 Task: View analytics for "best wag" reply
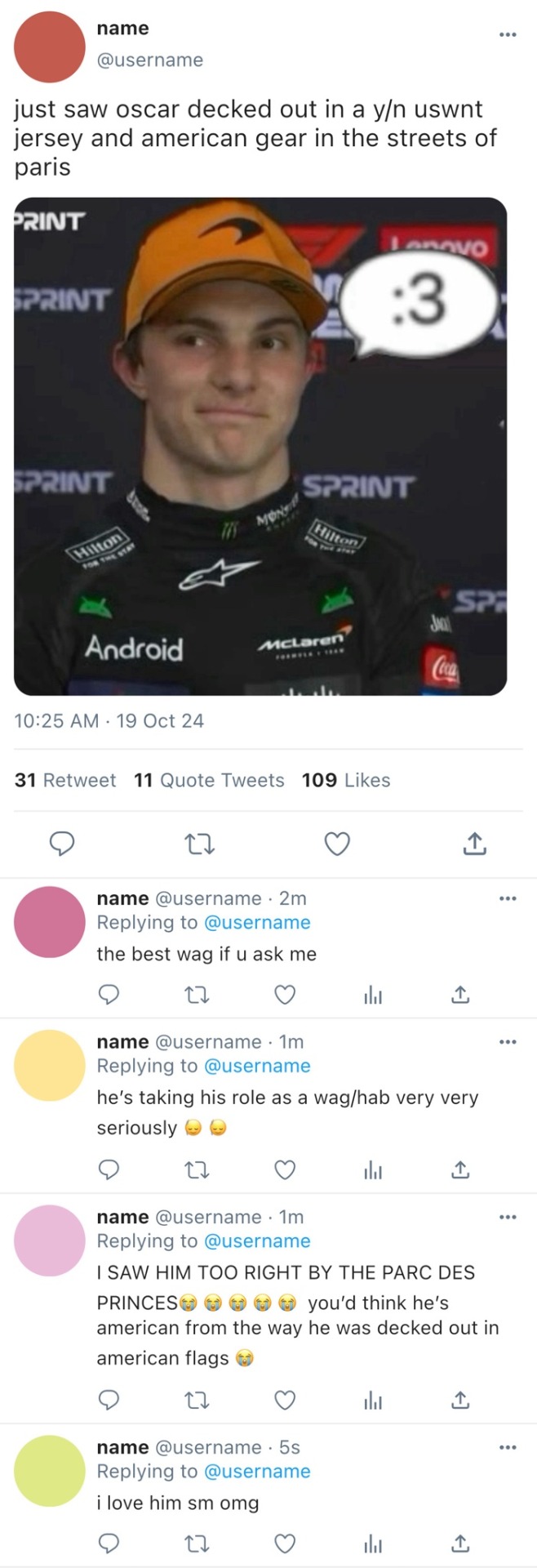(372, 995)
